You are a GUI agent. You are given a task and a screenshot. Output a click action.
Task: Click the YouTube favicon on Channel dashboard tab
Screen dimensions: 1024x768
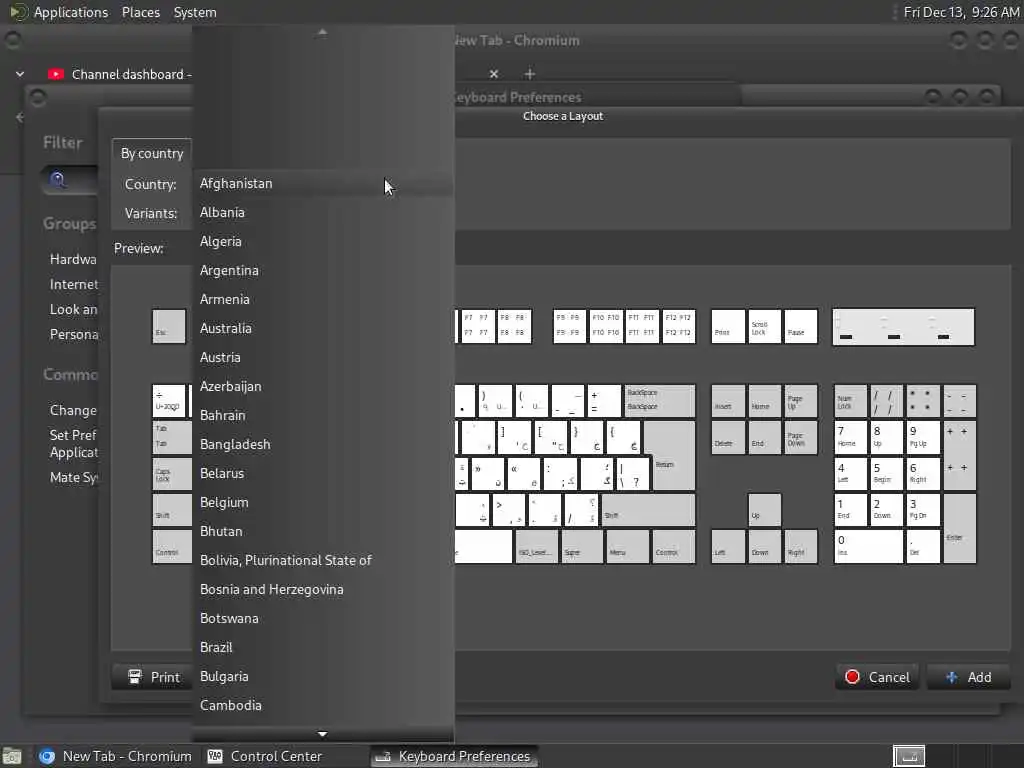[56, 74]
